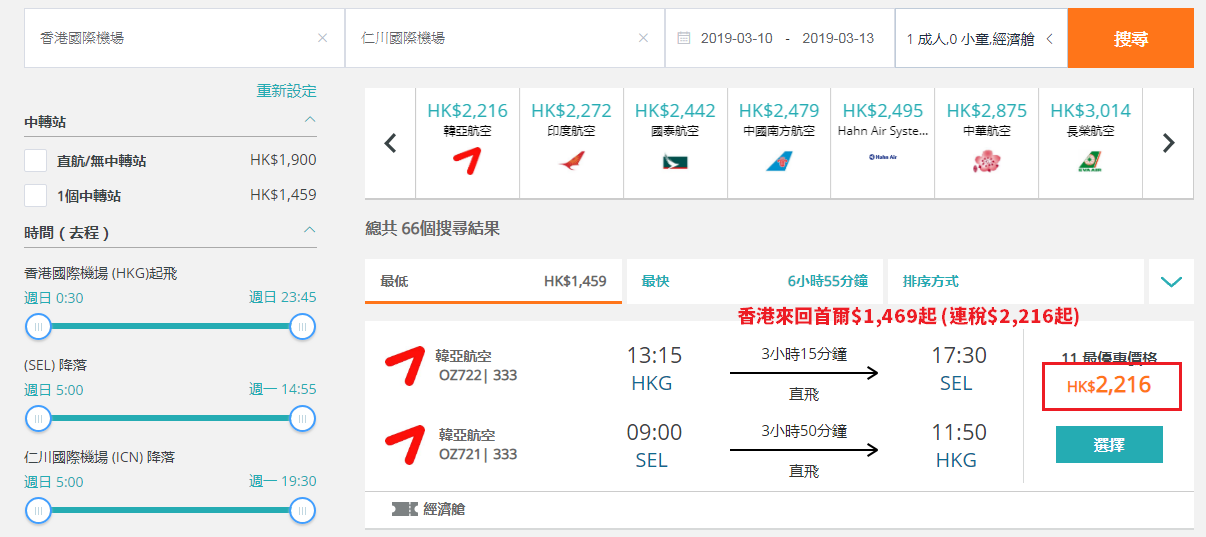Click the 韓亞航空 logo in the airline carousel

click(x=467, y=160)
